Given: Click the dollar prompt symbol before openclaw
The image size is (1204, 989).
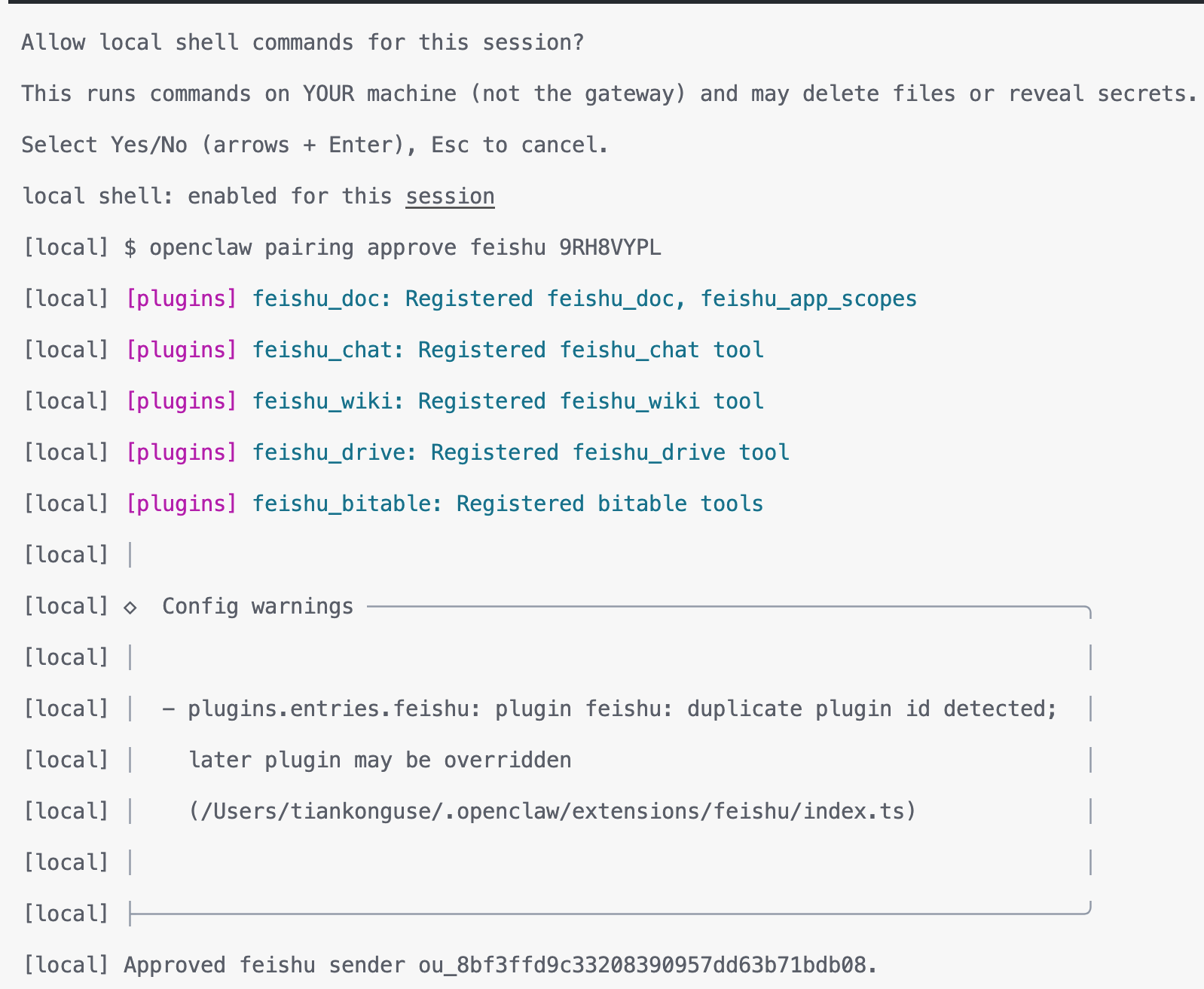Looking at the screenshot, I should tap(130, 248).
